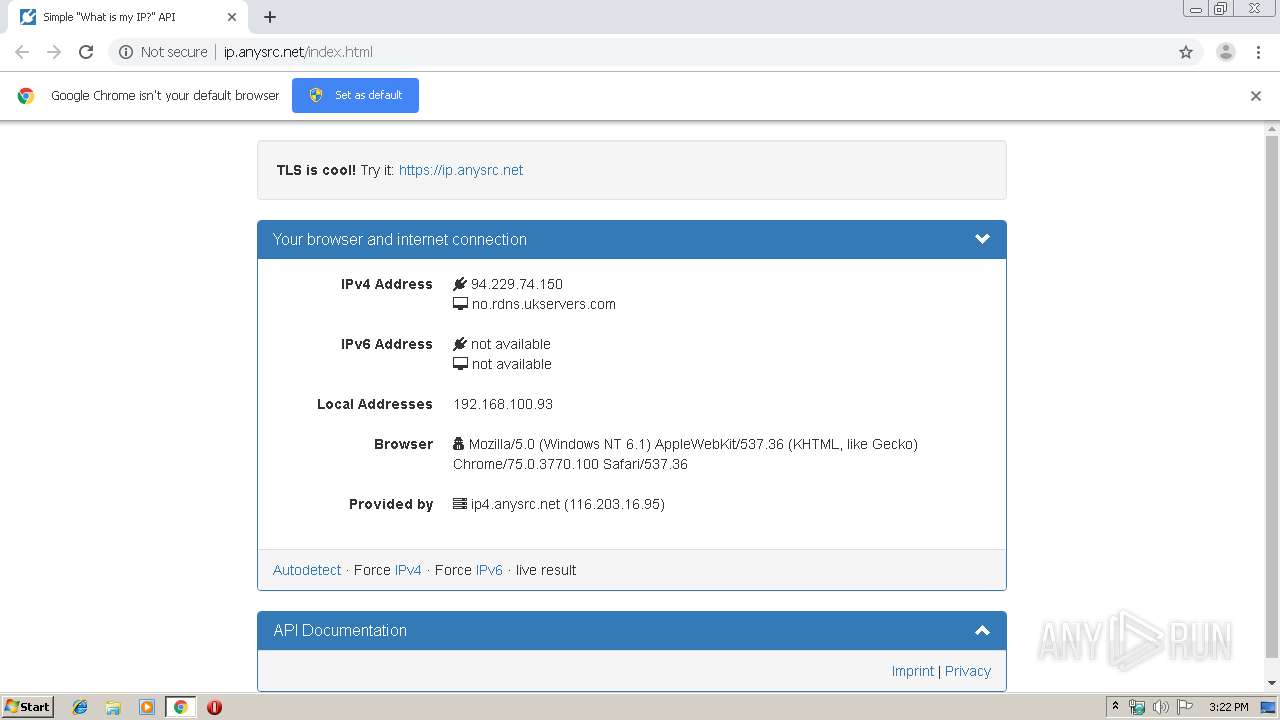Click the Chrome taskbar button
The image size is (1280, 720).
click(180, 707)
